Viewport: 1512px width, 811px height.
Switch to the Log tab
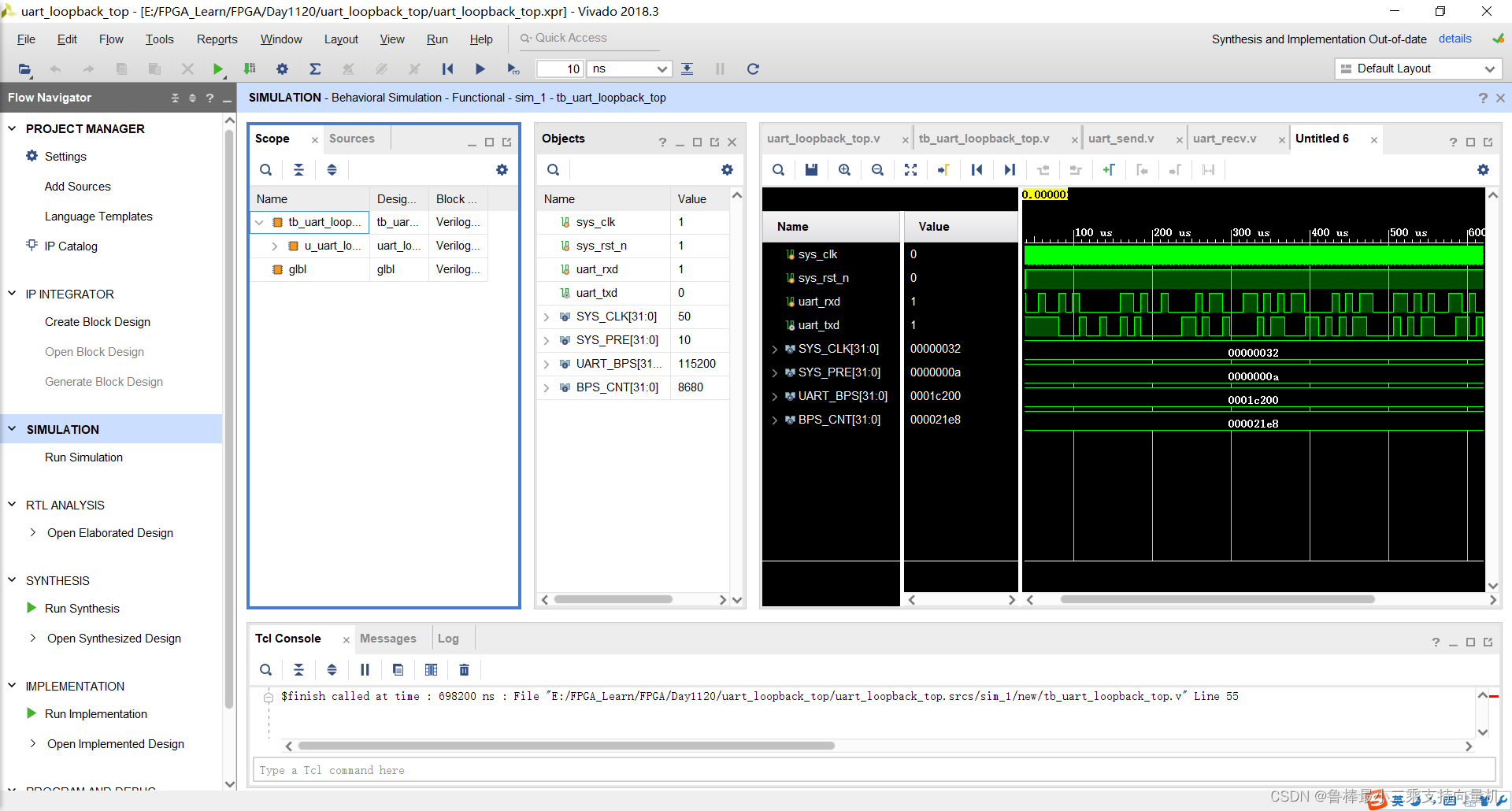point(448,639)
